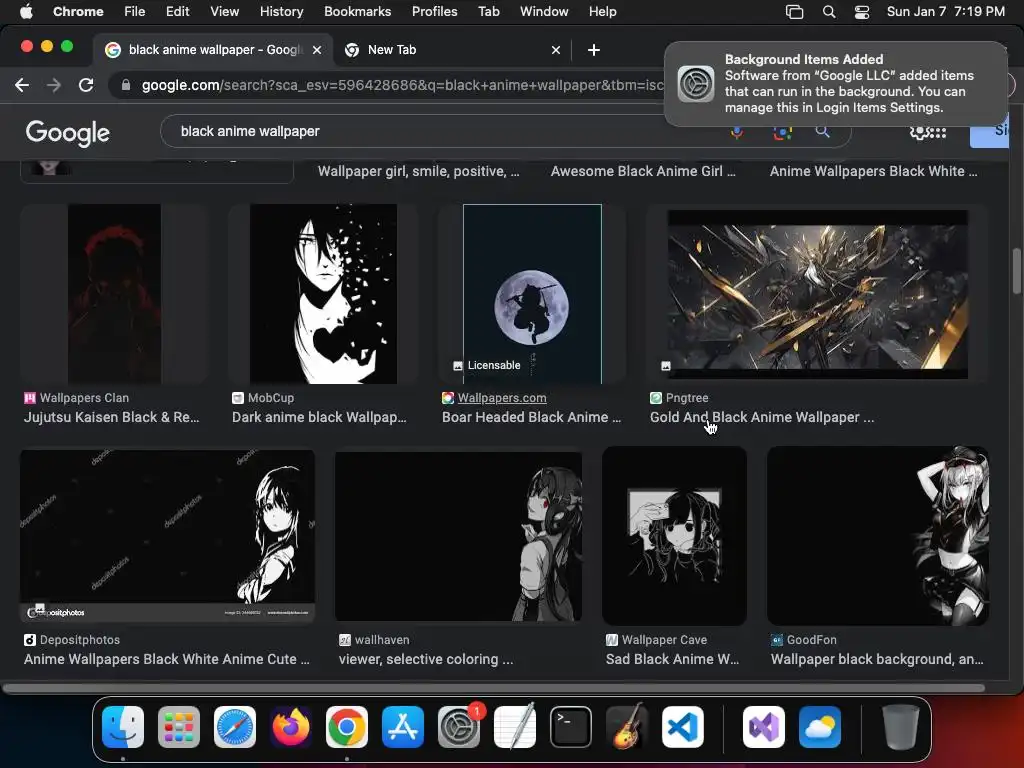The image size is (1024, 768).
Task: Open the gold and black Pngtree thumbnail
Action: click(x=818, y=294)
